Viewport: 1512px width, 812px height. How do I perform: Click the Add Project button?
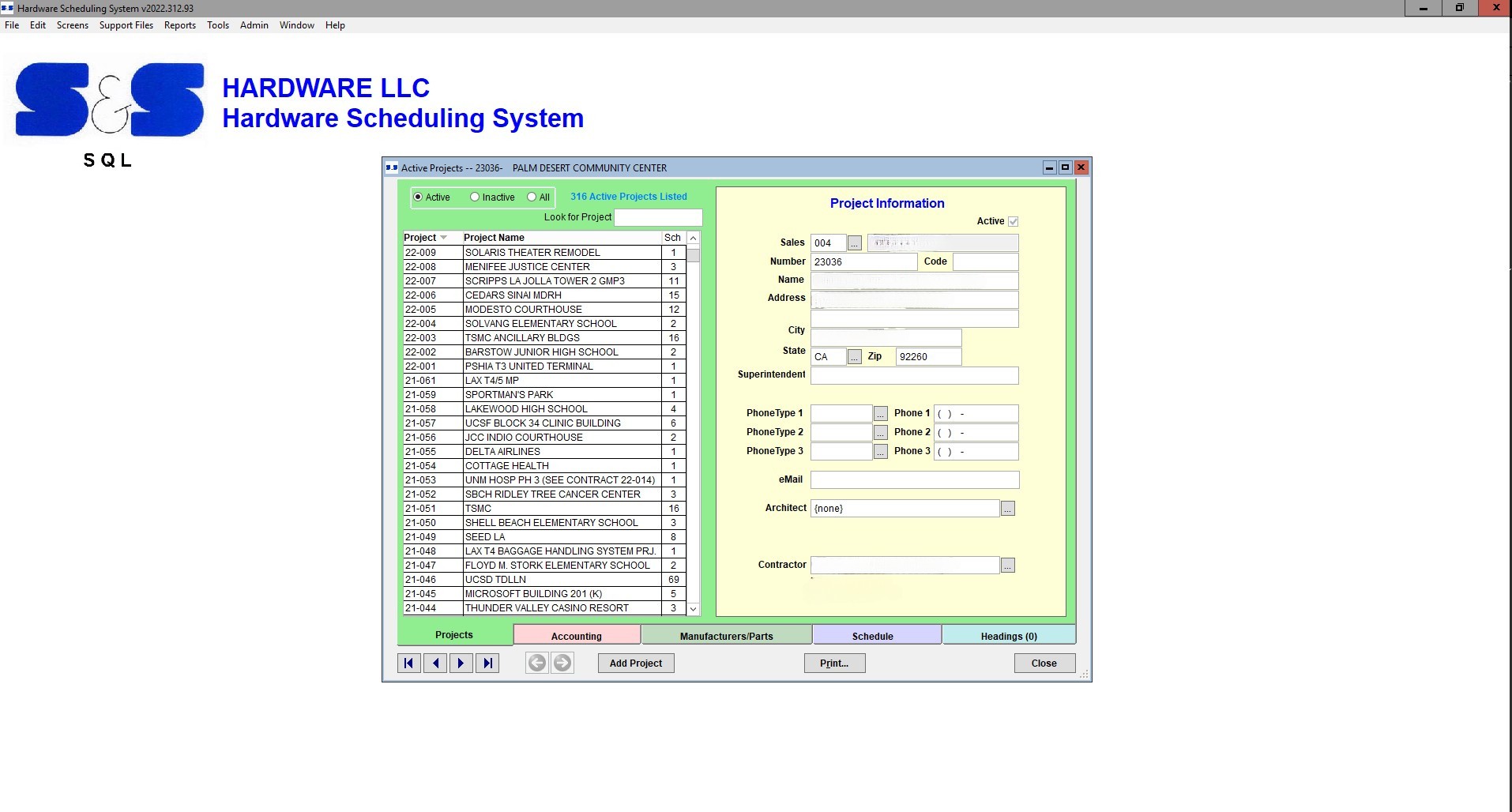pos(635,664)
